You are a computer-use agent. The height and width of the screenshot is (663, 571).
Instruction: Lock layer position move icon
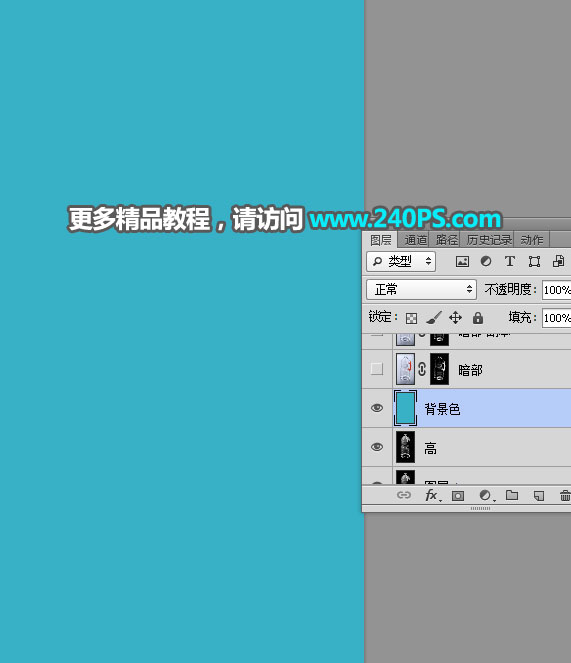456,318
